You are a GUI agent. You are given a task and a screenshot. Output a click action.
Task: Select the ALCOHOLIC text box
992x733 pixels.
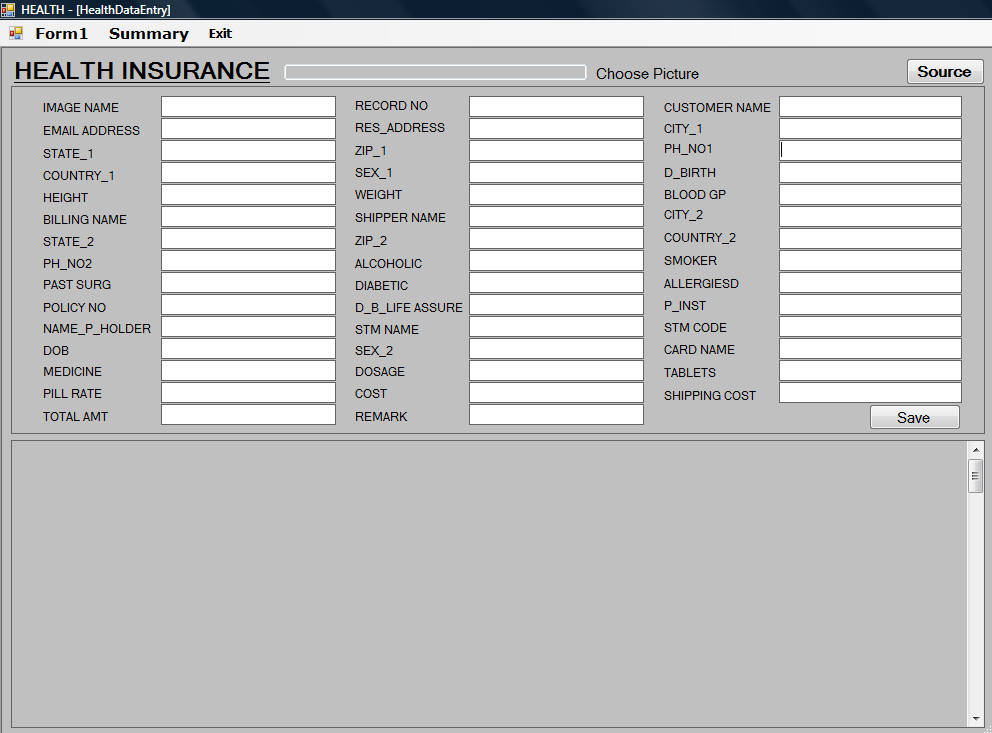[556, 261]
